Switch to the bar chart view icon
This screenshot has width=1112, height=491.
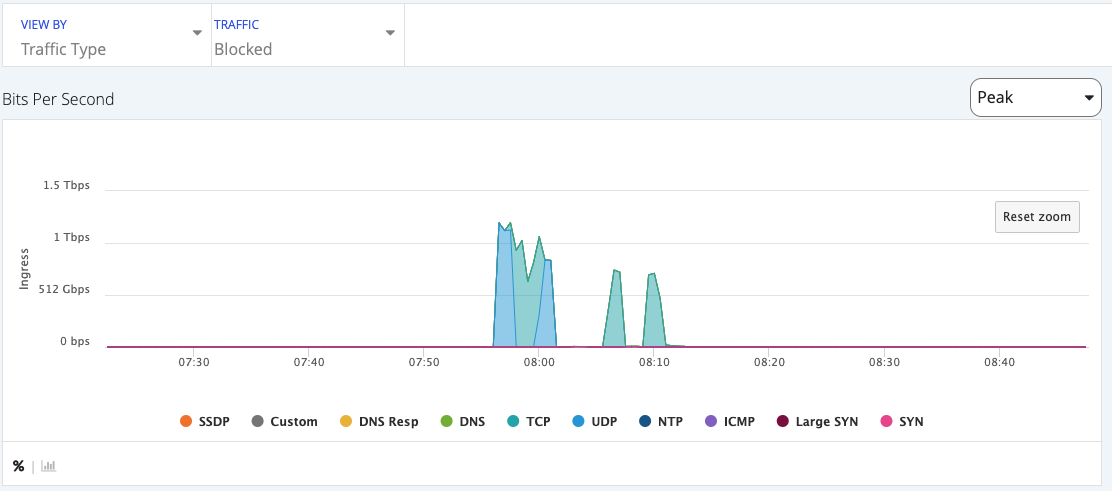tap(48, 466)
